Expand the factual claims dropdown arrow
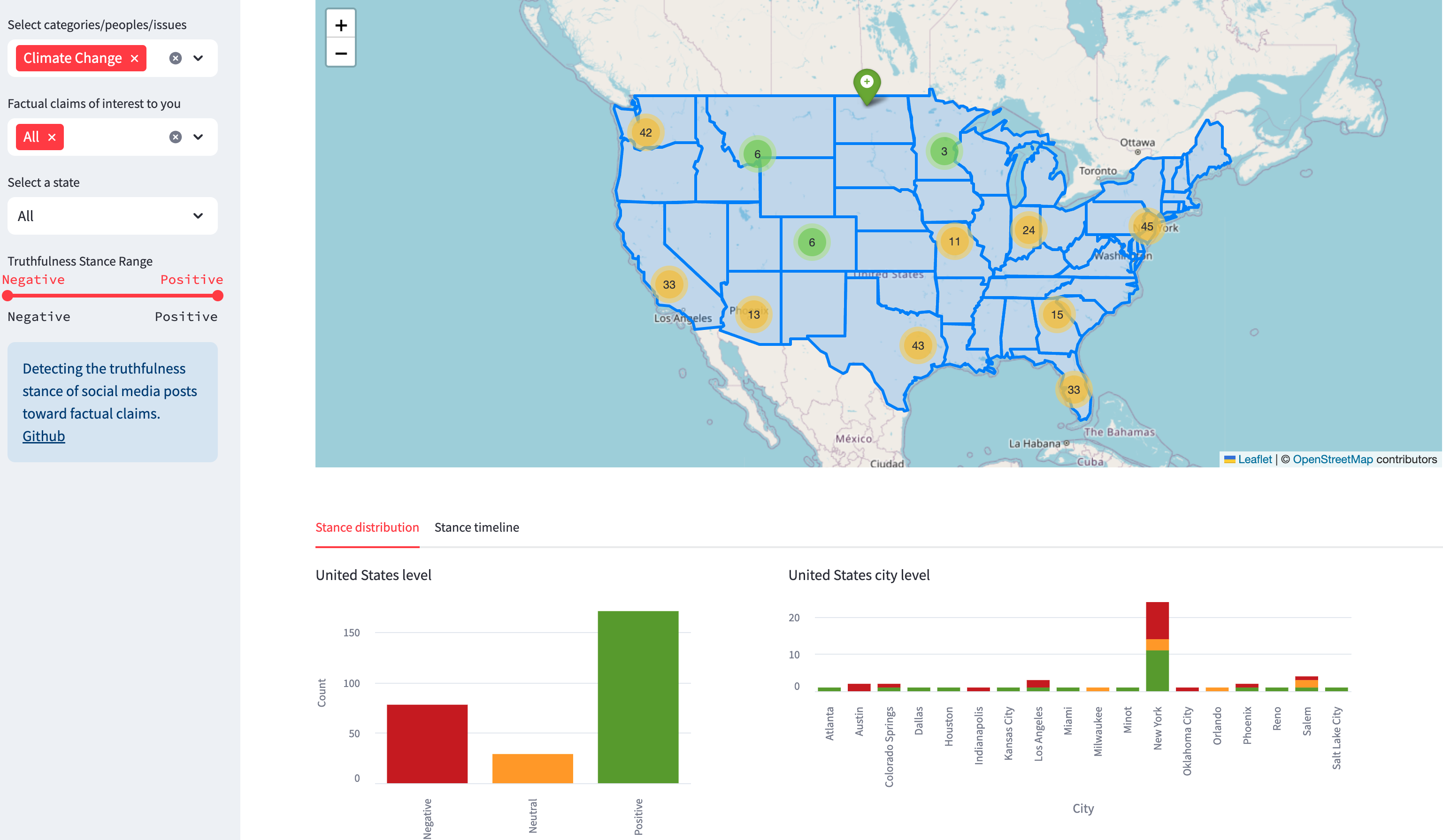 coord(198,137)
